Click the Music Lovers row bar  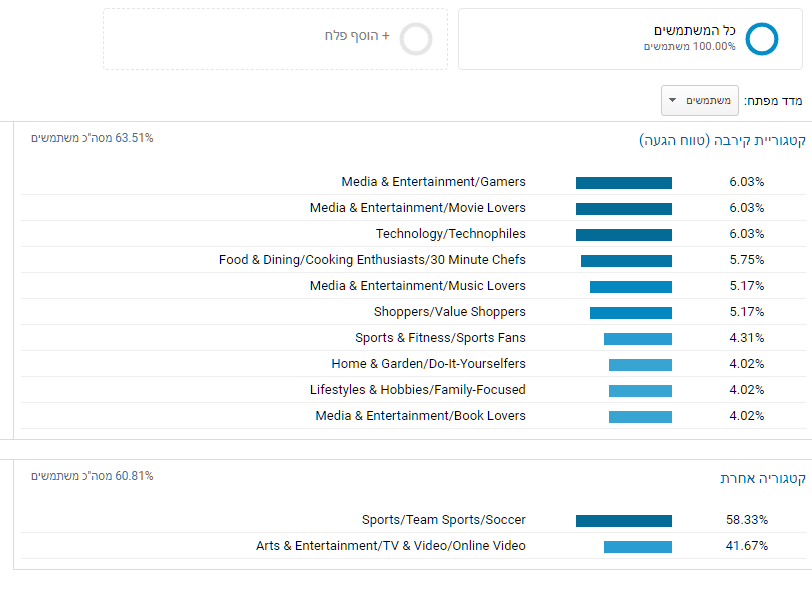631,287
